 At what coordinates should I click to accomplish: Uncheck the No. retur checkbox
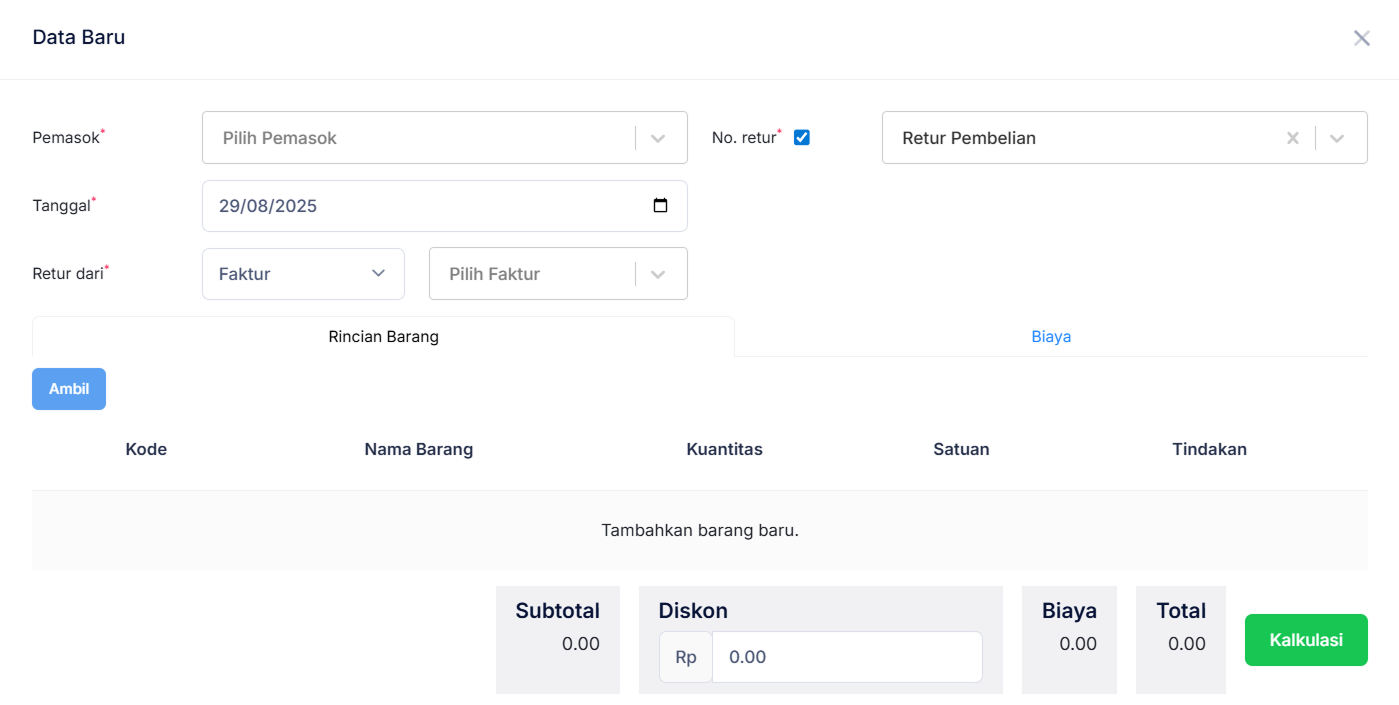(801, 138)
